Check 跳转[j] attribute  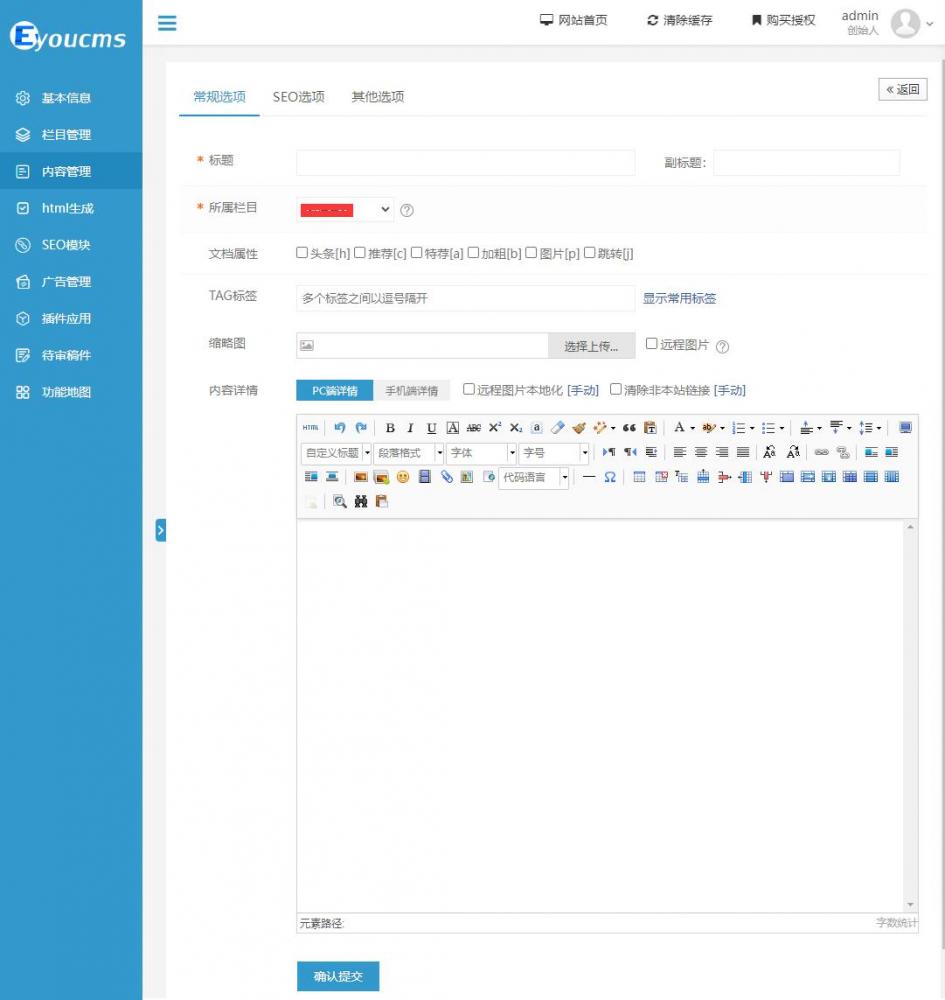click(x=590, y=253)
